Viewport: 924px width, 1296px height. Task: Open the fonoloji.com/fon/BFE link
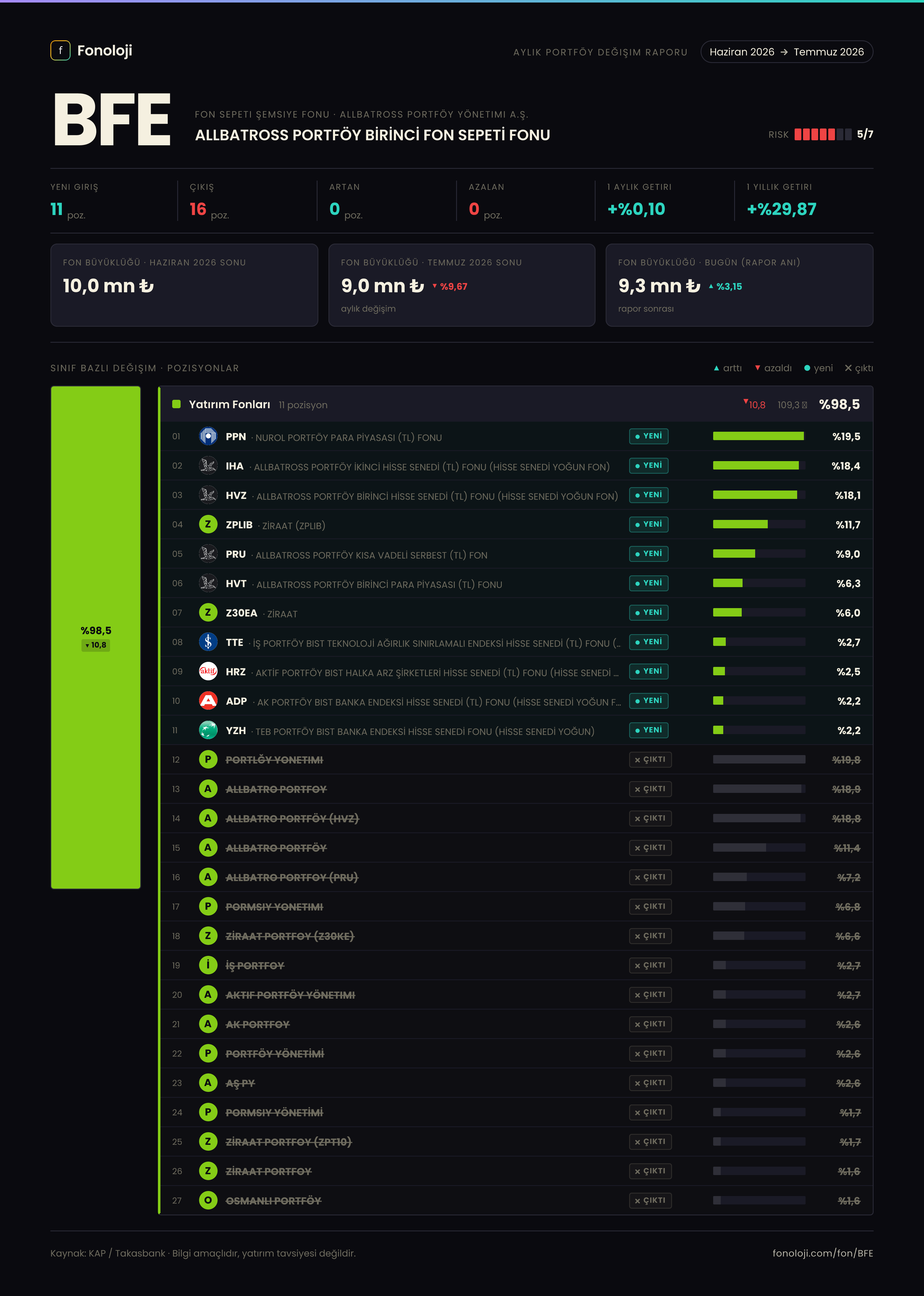pyautogui.click(x=822, y=1253)
